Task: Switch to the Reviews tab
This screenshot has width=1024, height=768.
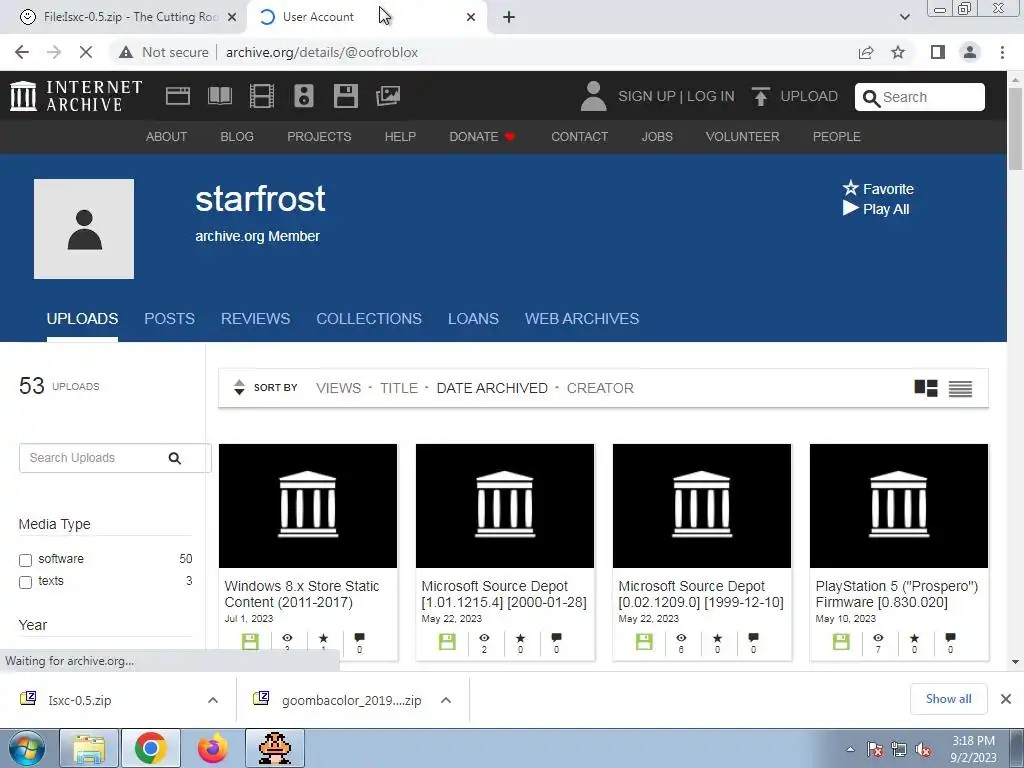Action: (x=255, y=319)
